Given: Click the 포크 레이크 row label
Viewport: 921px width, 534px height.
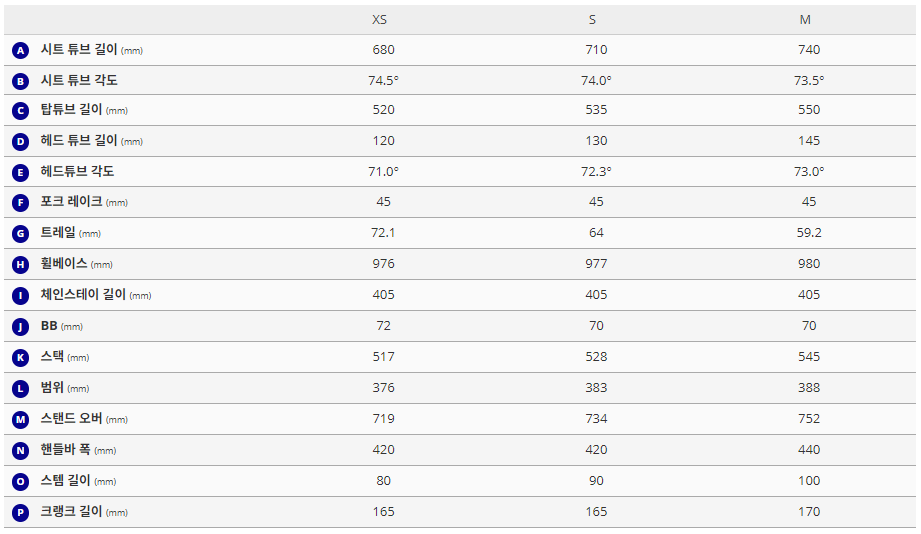Looking at the screenshot, I should pos(71,202).
